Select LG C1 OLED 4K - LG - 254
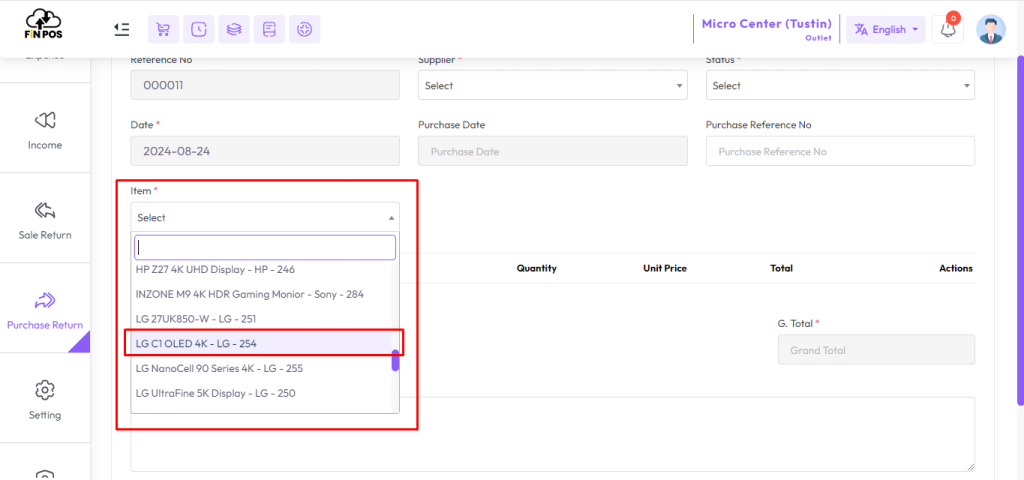1024x480 pixels. coord(261,344)
